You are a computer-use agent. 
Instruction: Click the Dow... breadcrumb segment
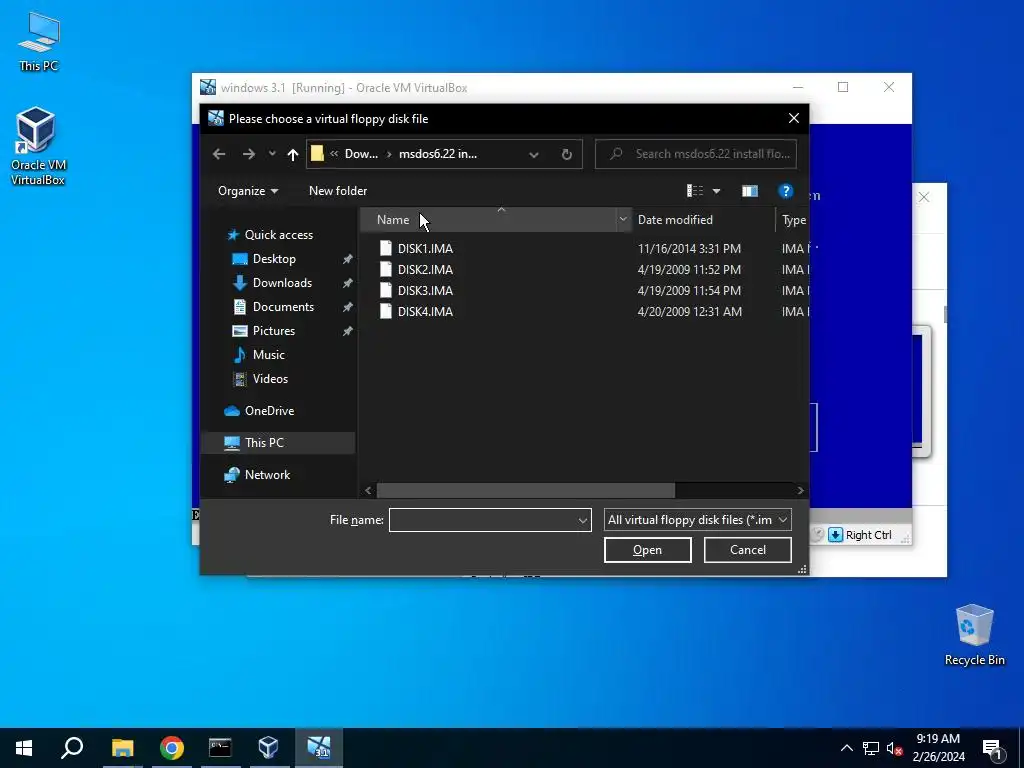coord(361,154)
